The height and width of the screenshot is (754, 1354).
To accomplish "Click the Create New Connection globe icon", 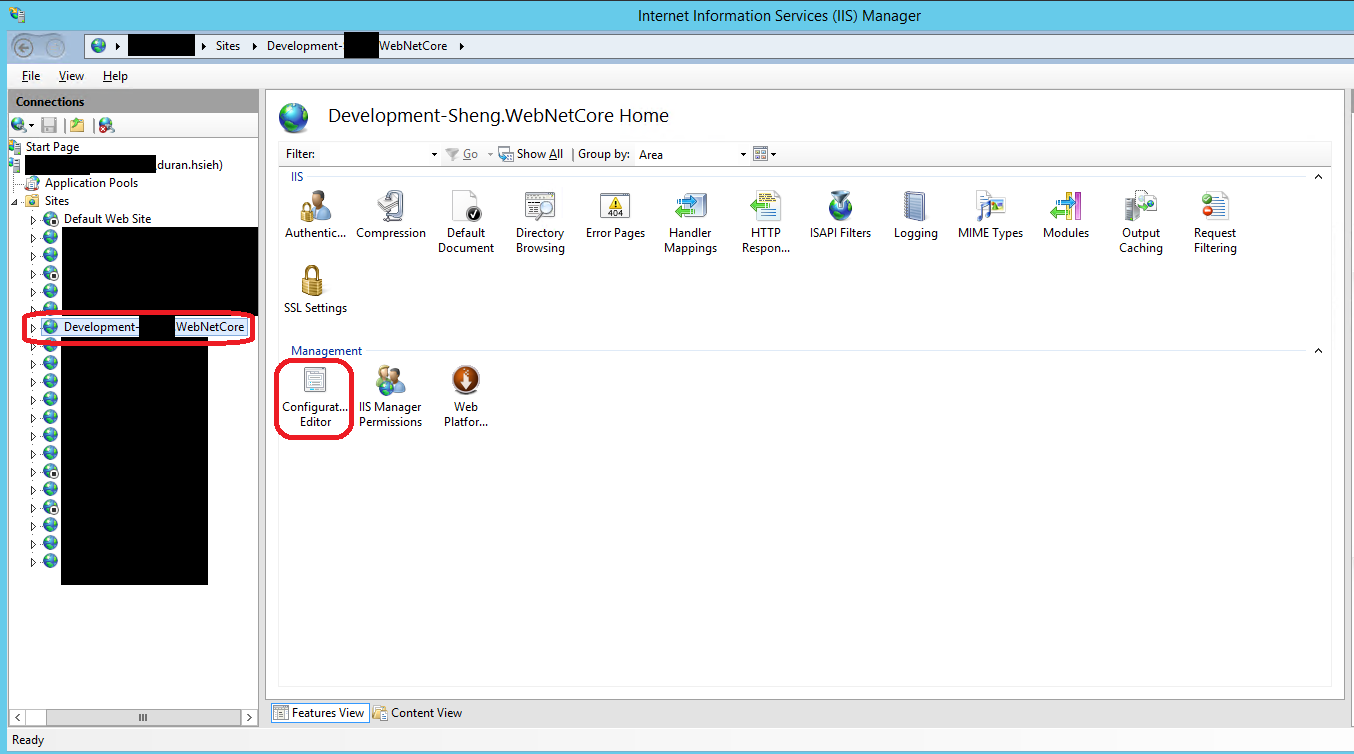I will coord(22,125).
